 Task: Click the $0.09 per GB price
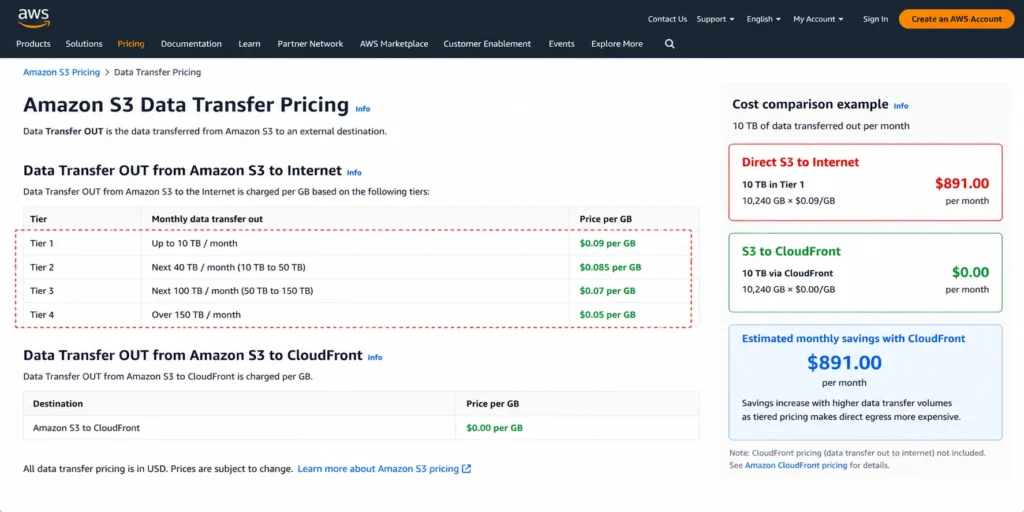(607, 244)
